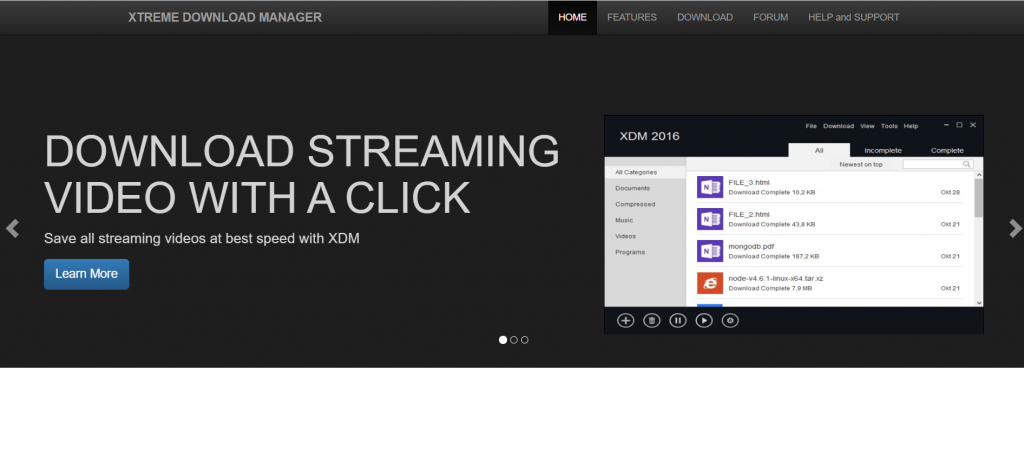Click the date on the FILE_3.html row
The width and height of the screenshot is (1024, 449).
click(950, 193)
